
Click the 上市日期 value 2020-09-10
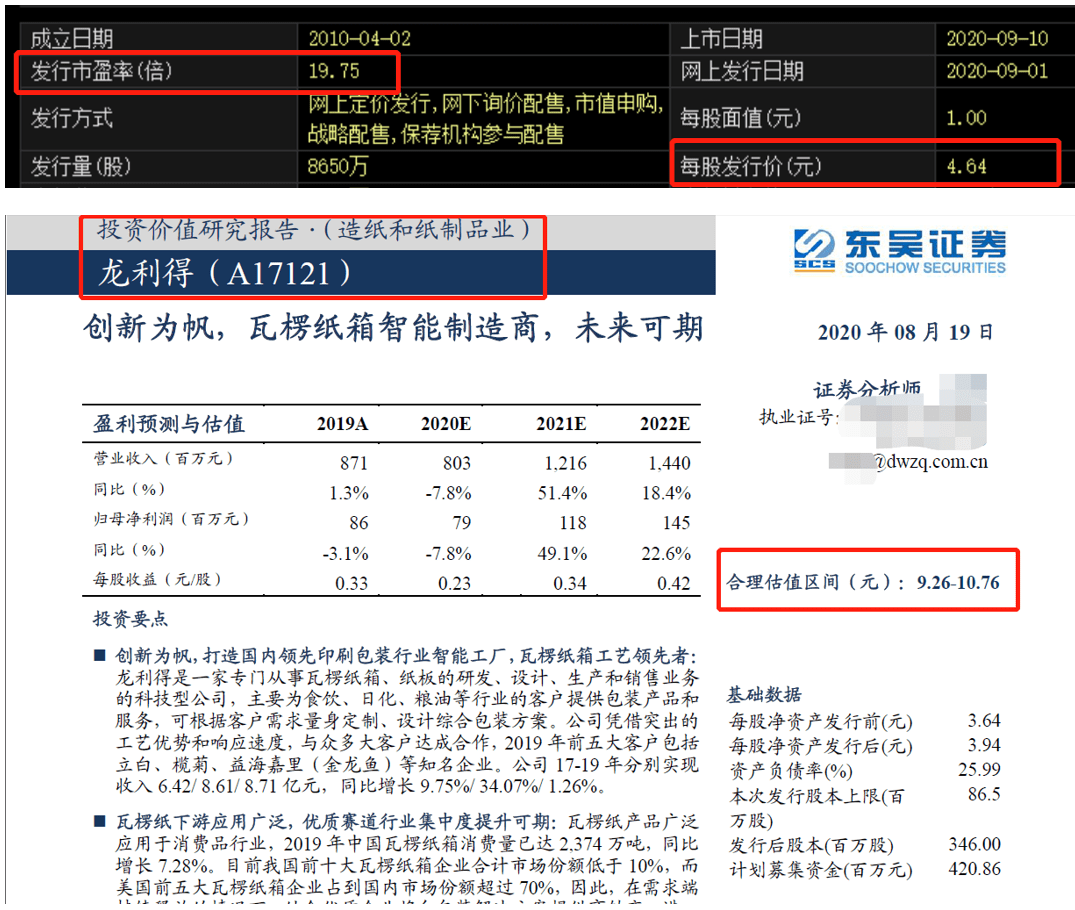point(997,38)
